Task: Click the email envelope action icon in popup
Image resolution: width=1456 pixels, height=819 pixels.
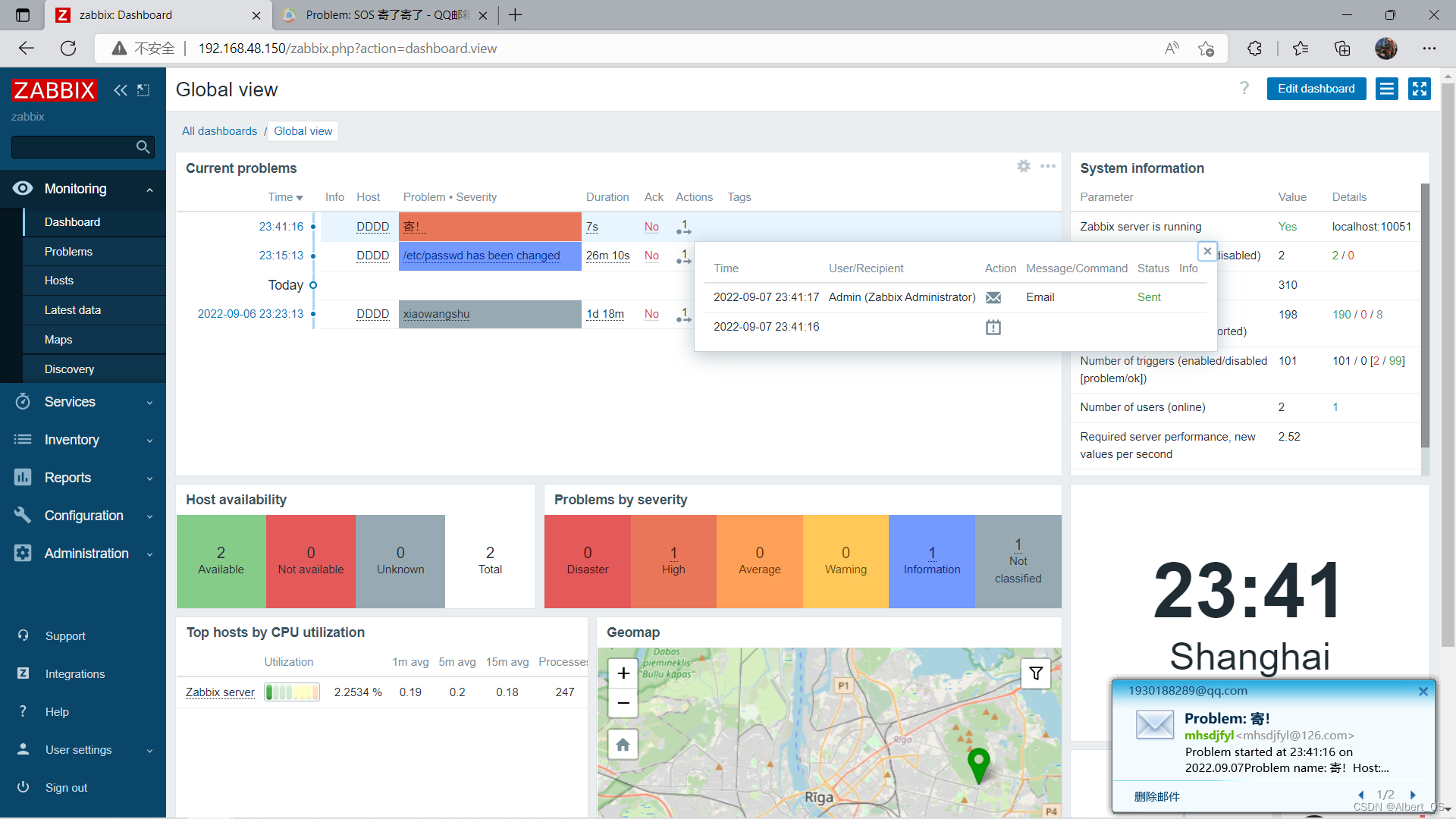Action: 993,297
